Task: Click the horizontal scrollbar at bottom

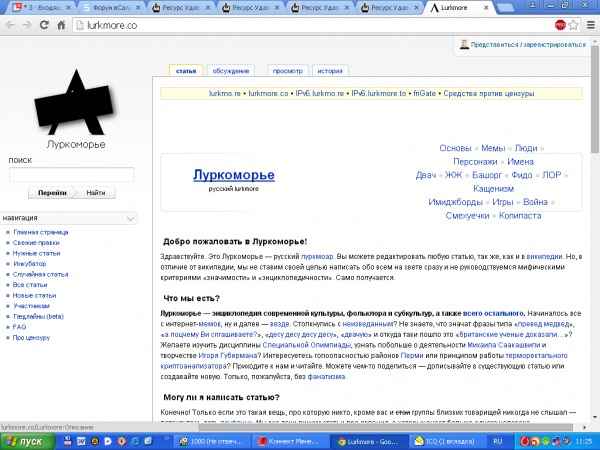Action: pyautogui.click(x=386, y=427)
